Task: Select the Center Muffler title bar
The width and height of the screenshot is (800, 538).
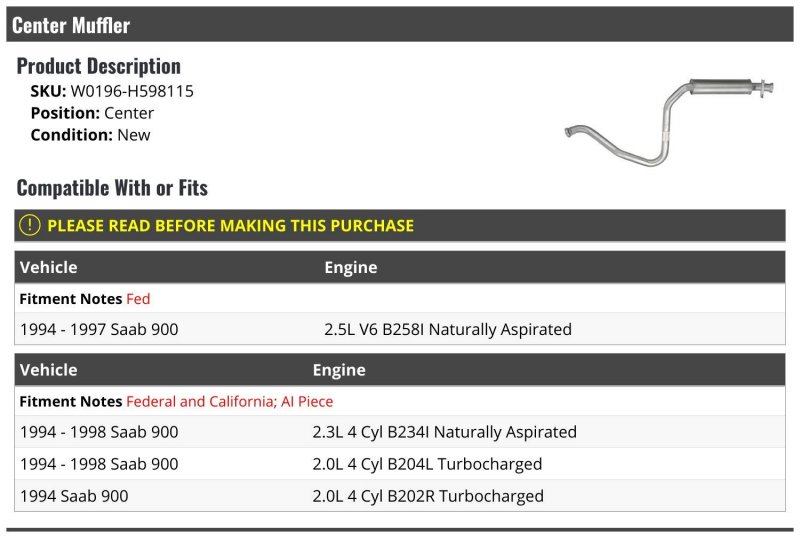Action: pyautogui.click(x=400, y=25)
